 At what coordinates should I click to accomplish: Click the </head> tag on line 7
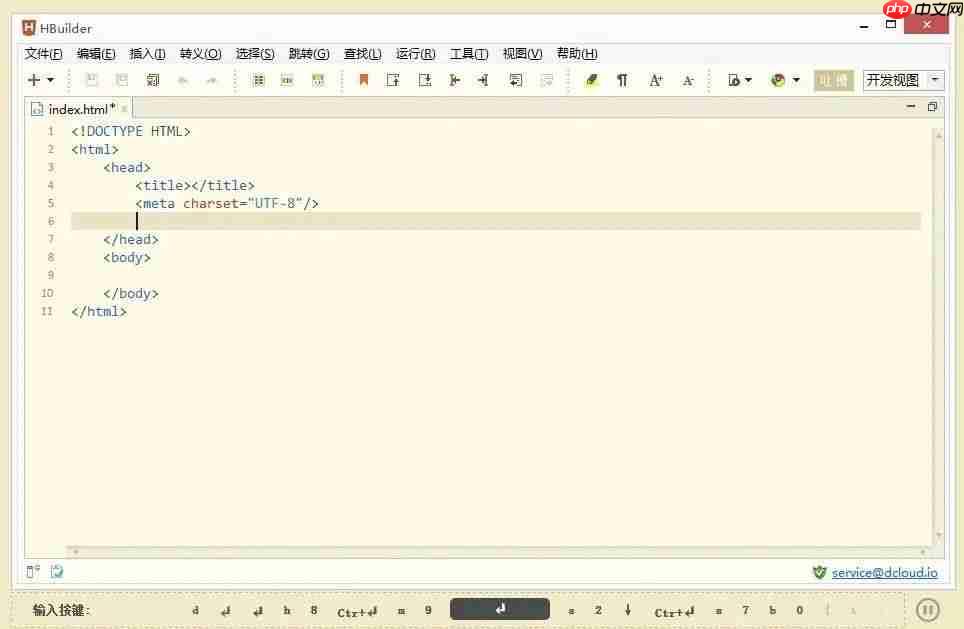point(131,239)
